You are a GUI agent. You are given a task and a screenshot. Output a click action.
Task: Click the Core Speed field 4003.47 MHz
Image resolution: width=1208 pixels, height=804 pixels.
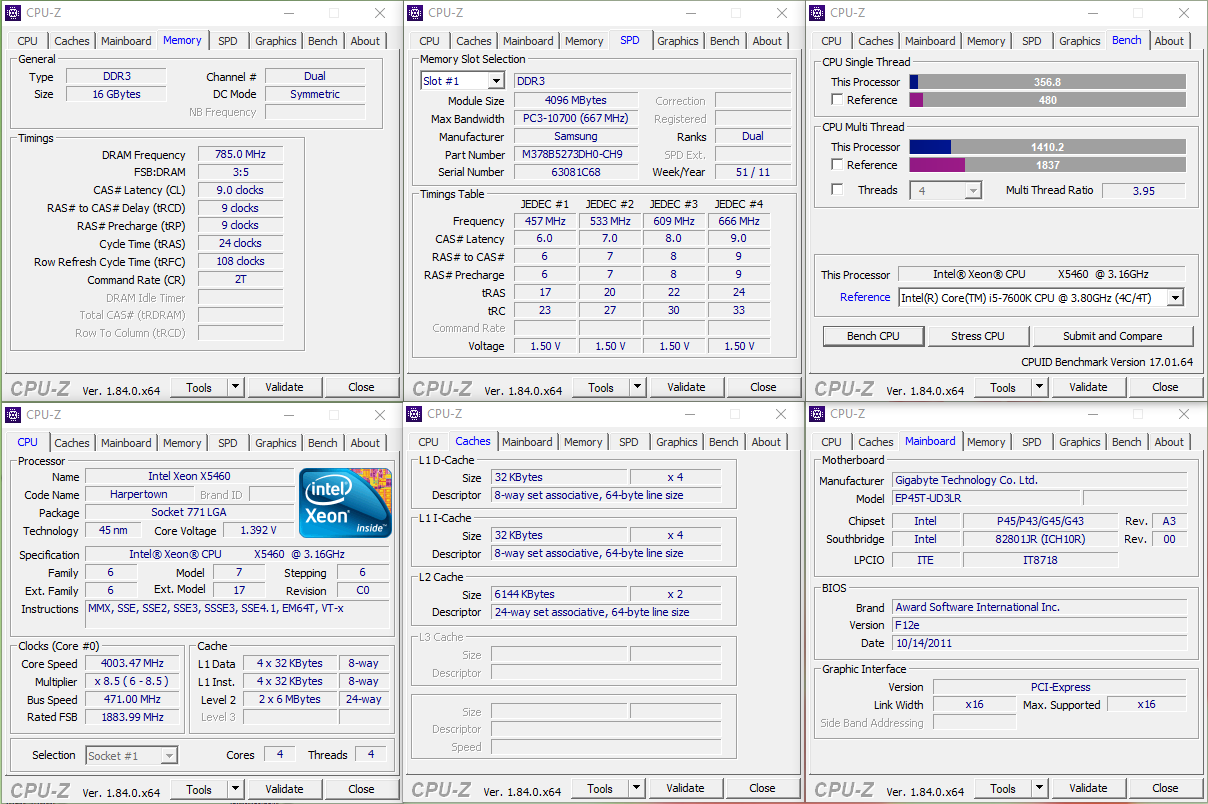point(132,663)
